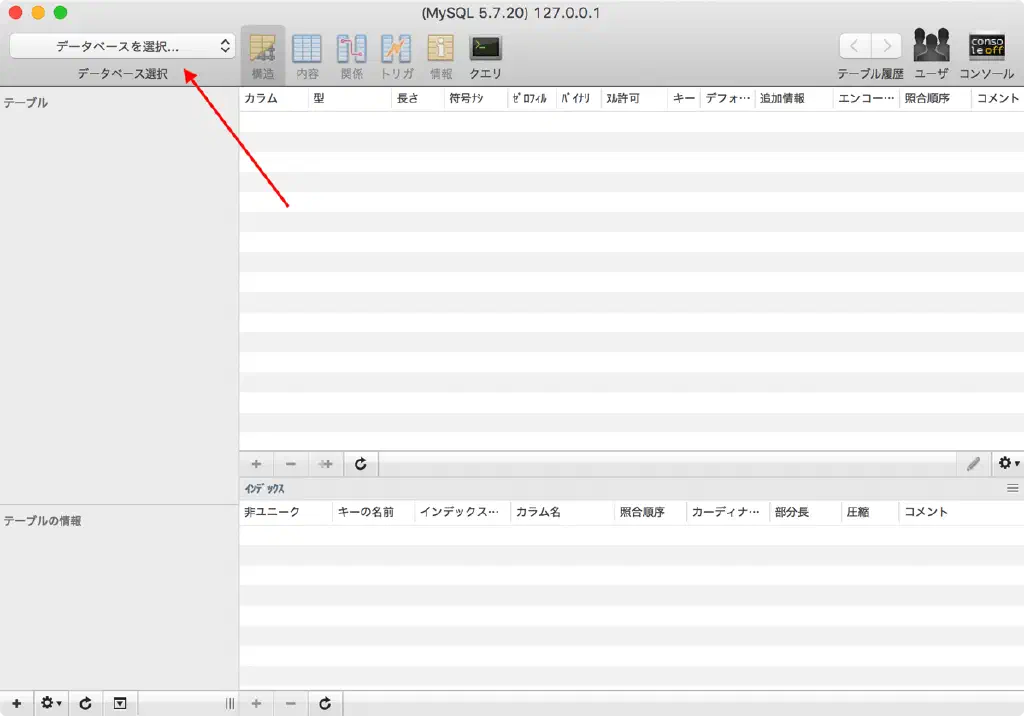1024x716 pixels.
Task: Click the sidebar resize handle at bottom
Action: click(230, 704)
